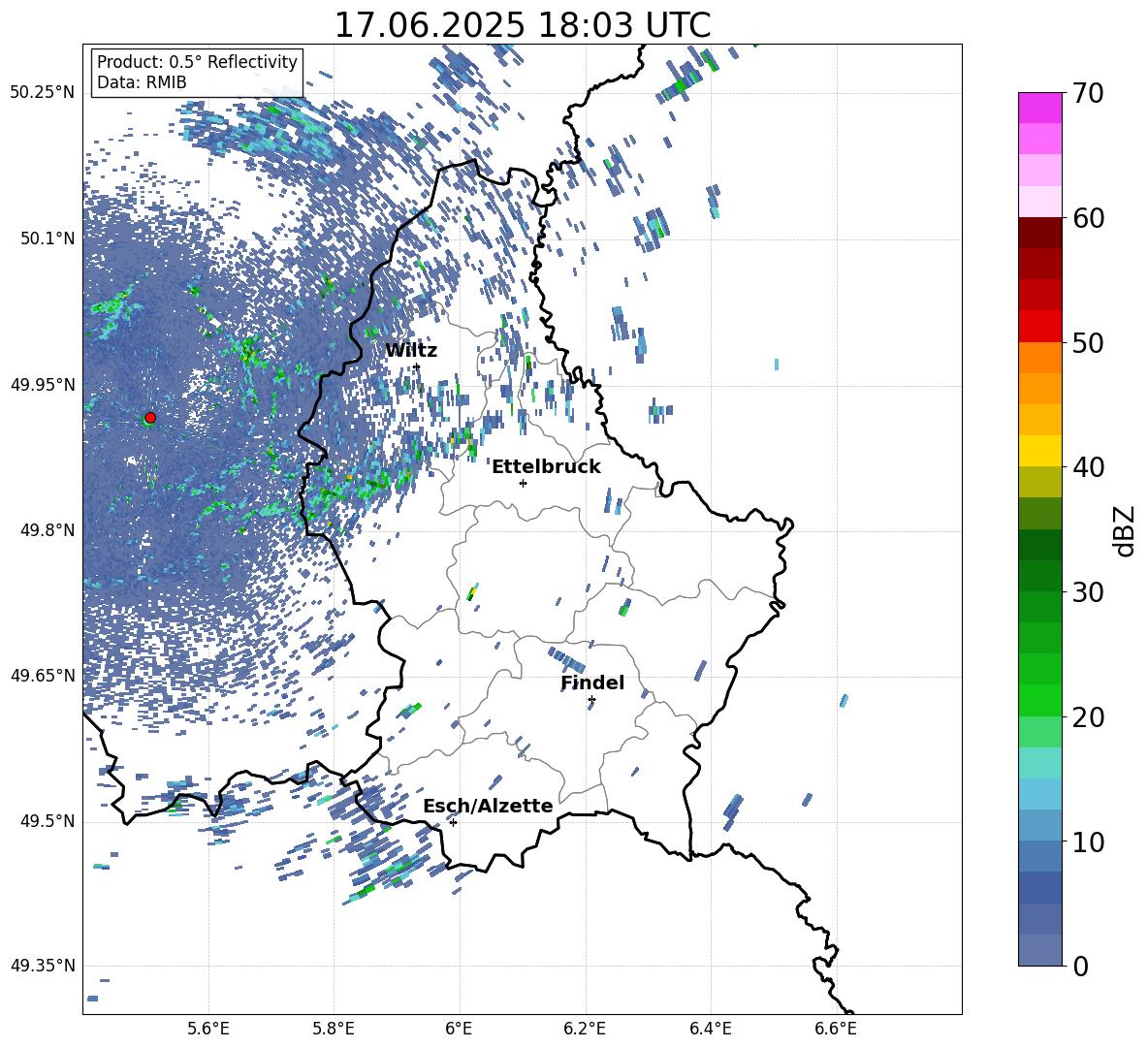Click the "Esch/Alzette" city label
The height and width of the screenshot is (1048, 1148).
click(488, 806)
